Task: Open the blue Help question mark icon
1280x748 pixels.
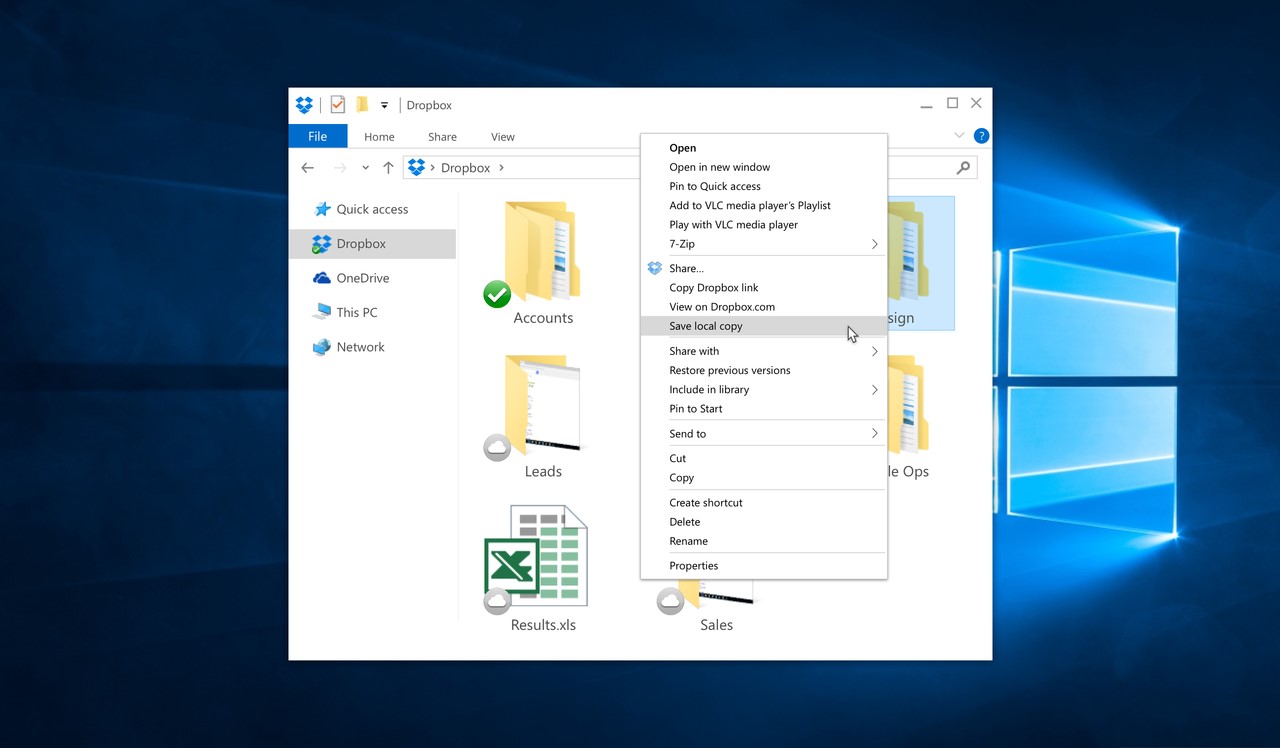Action: pos(981,136)
